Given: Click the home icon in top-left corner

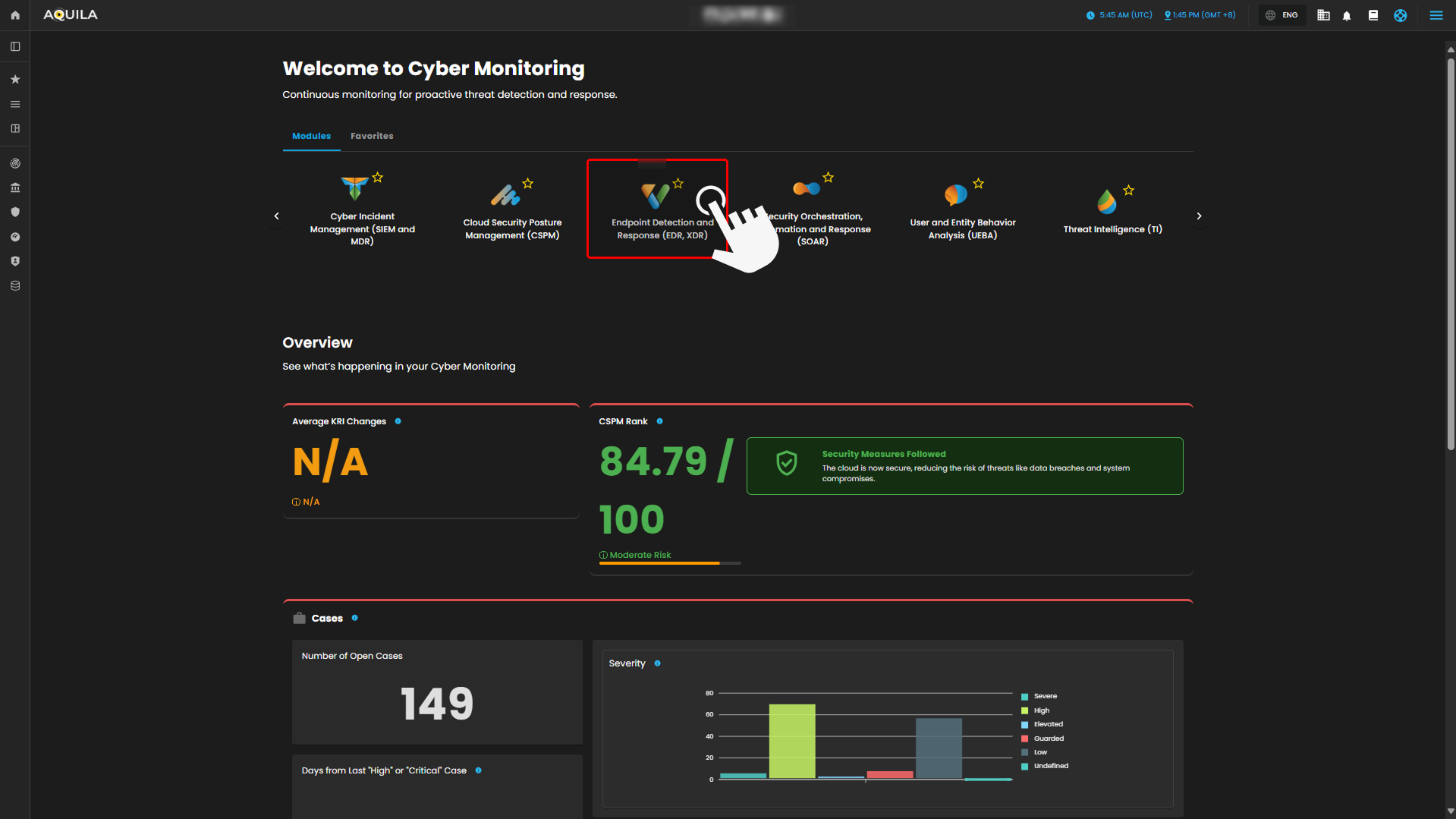Looking at the screenshot, I should pos(14,15).
